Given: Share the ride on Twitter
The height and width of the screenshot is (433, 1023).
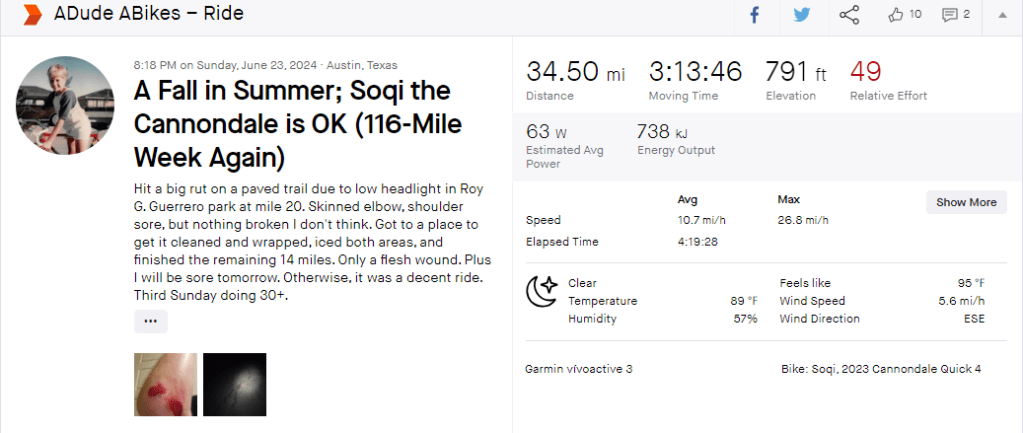Looking at the screenshot, I should pyautogui.click(x=801, y=15).
